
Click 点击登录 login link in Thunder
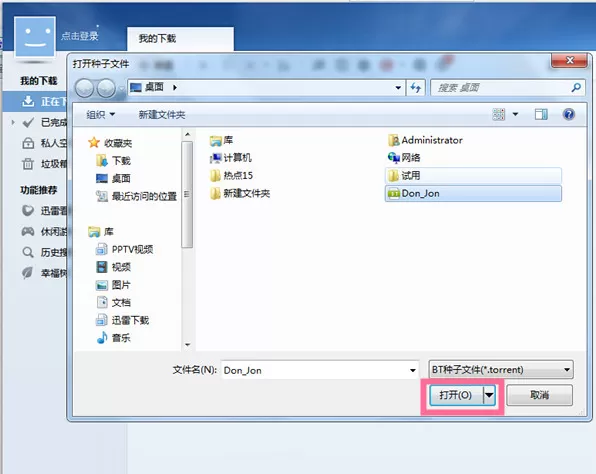80,36
